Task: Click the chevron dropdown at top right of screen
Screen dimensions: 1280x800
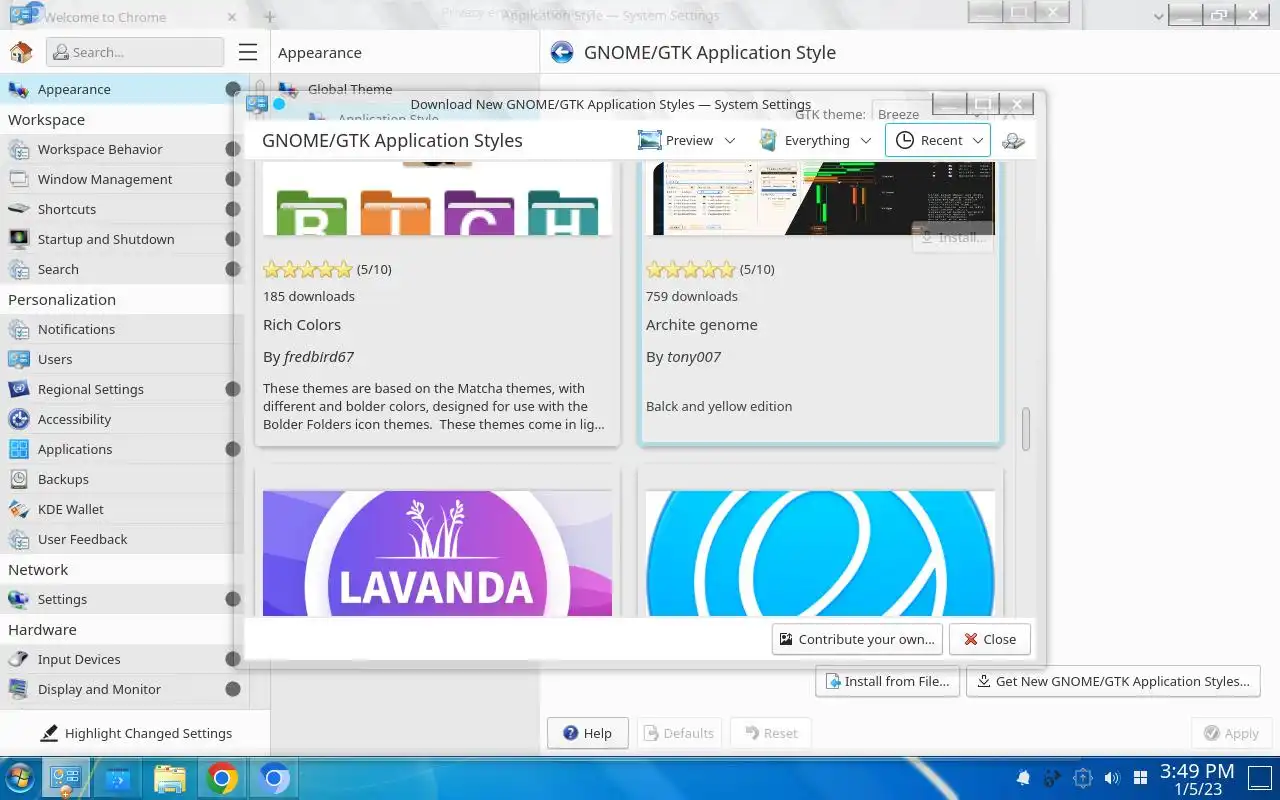Action: pos(1159,16)
